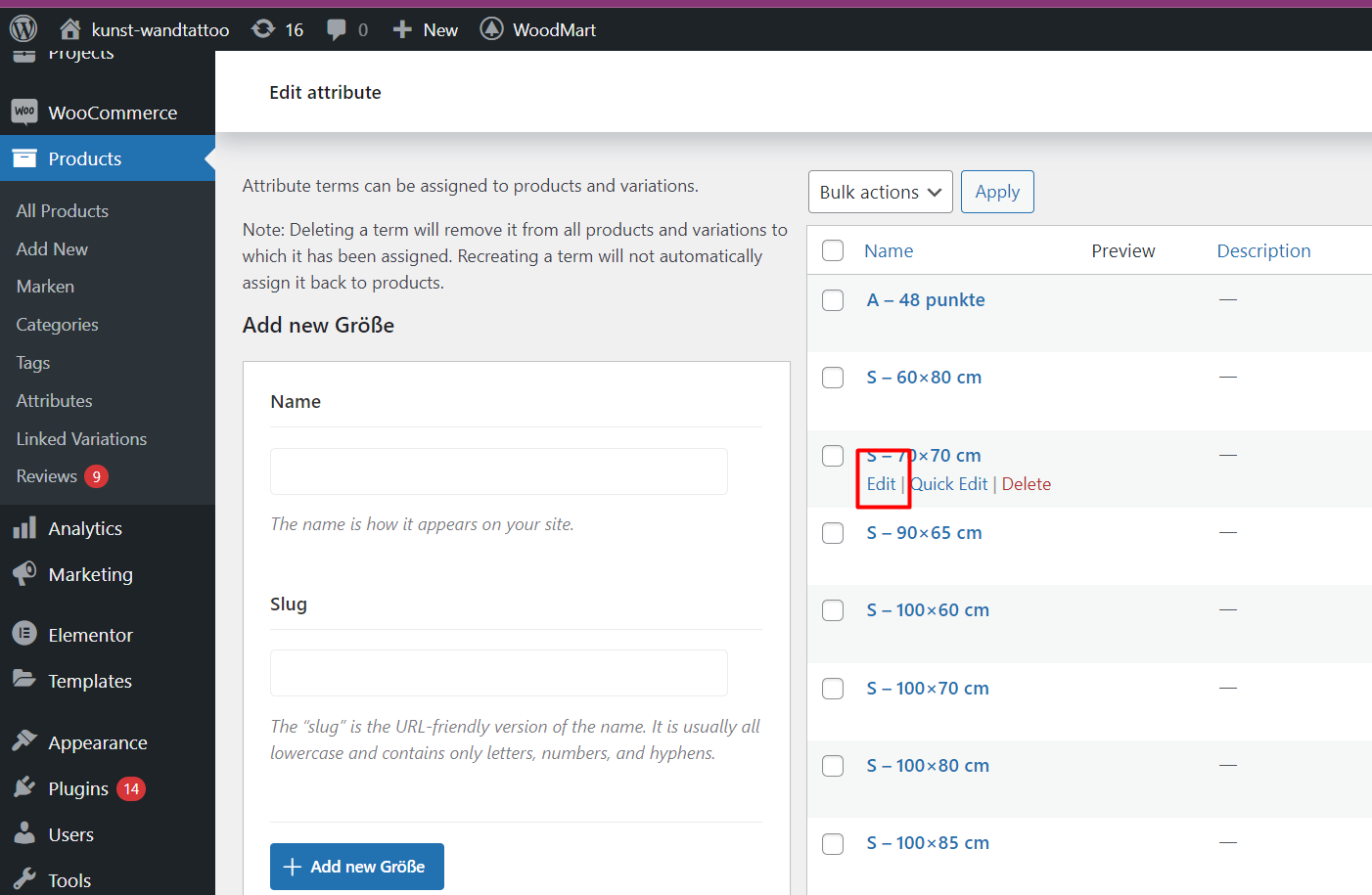The height and width of the screenshot is (895, 1372).
Task: Click the New label in admin bar
Action: pos(440,30)
